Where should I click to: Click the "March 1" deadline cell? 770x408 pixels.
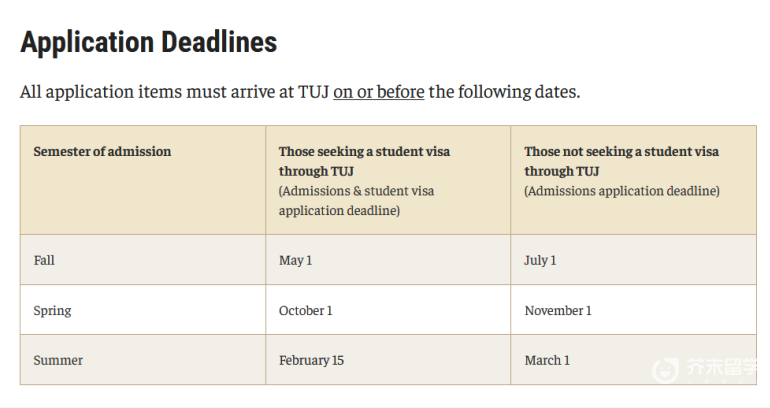pyautogui.click(x=633, y=360)
